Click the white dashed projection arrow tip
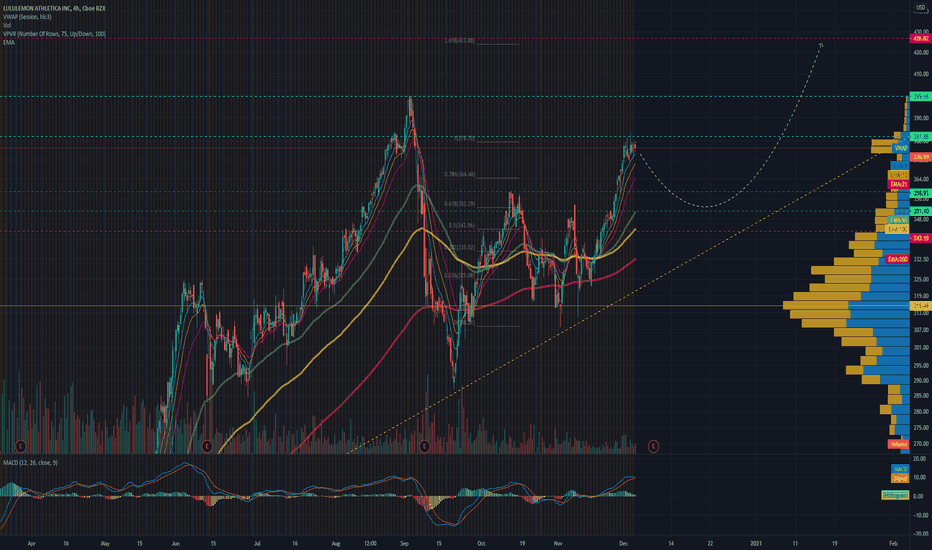 (821, 43)
